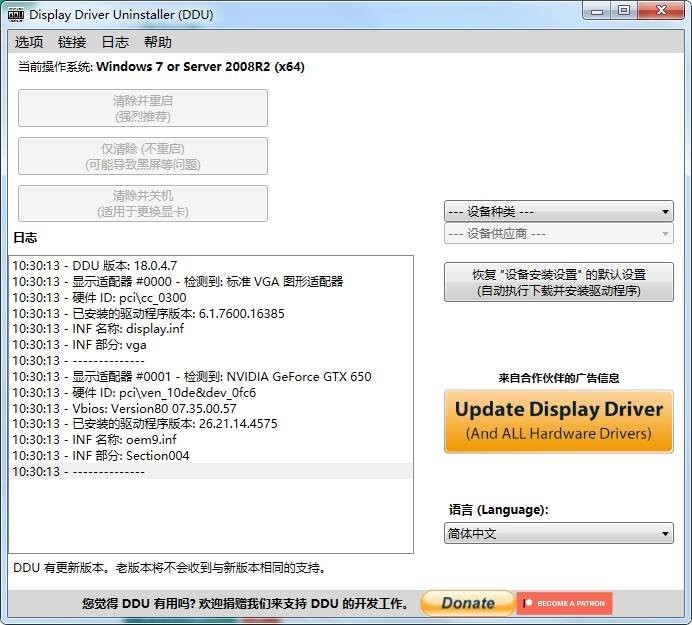The image size is (692, 625).
Task: Minimize the DDU window
Action: coord(598,11)
